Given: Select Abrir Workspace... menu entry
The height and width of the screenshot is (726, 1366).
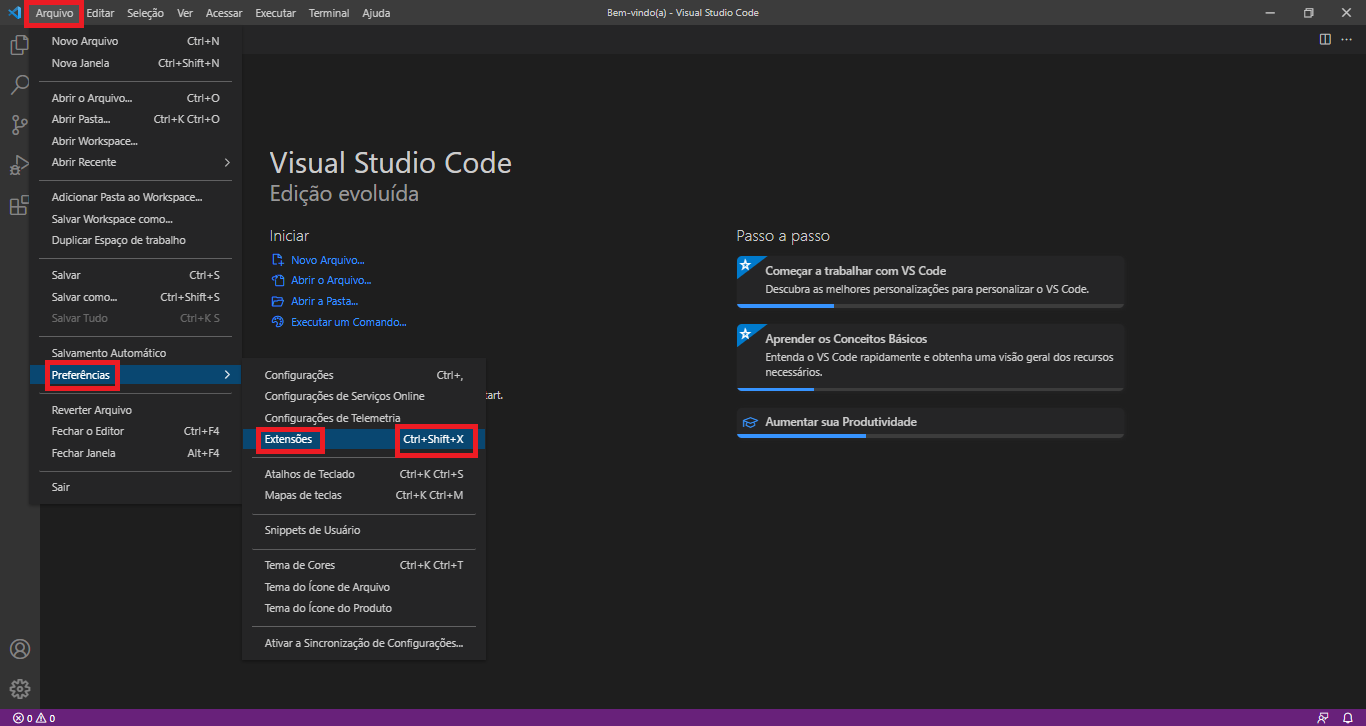Looking at the screenshot, I should [x=135, y=141].
